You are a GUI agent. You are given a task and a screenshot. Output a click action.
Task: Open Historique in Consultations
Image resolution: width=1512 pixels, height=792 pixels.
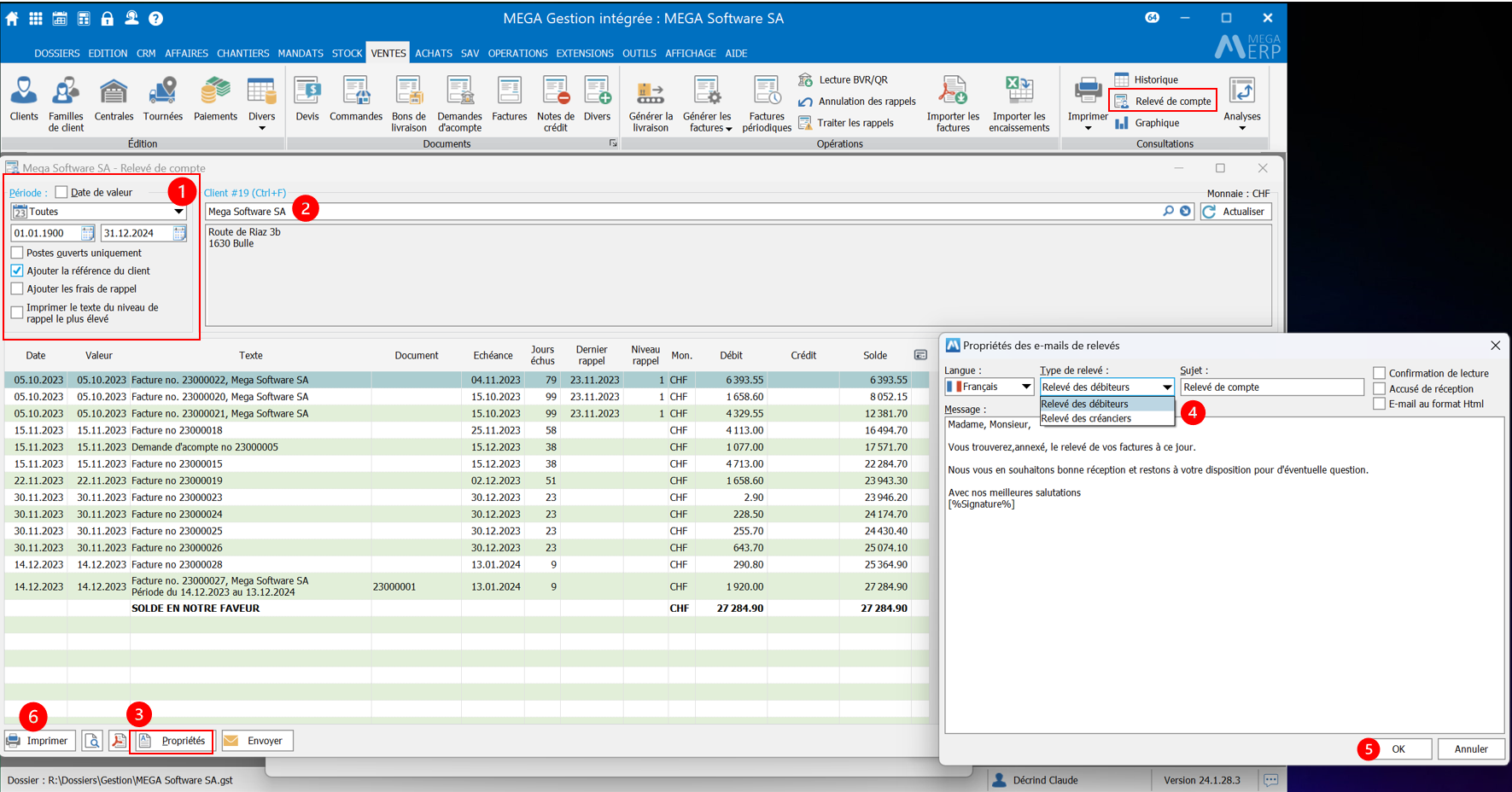pos(1146,79)
